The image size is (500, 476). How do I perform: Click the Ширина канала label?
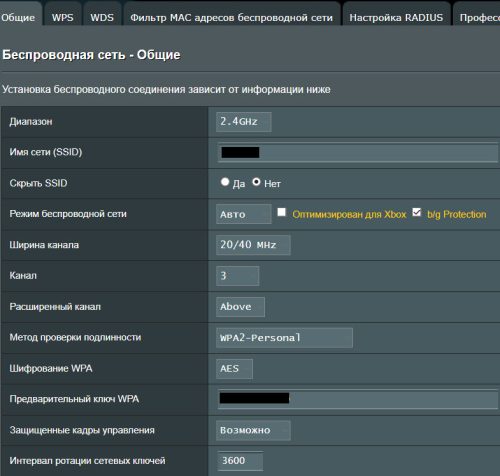point(44,245)
